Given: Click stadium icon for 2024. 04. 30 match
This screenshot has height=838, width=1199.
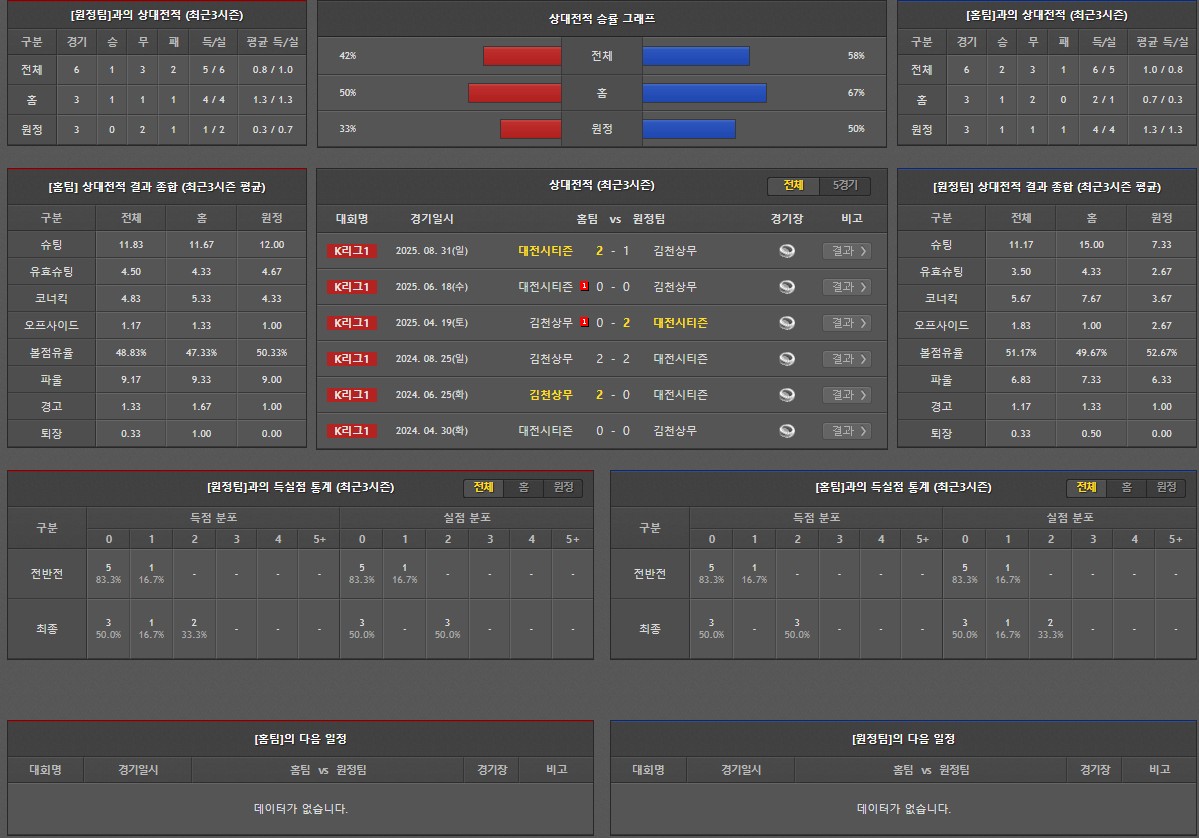Looking at the screenshot, I should (x=787, y=431).
